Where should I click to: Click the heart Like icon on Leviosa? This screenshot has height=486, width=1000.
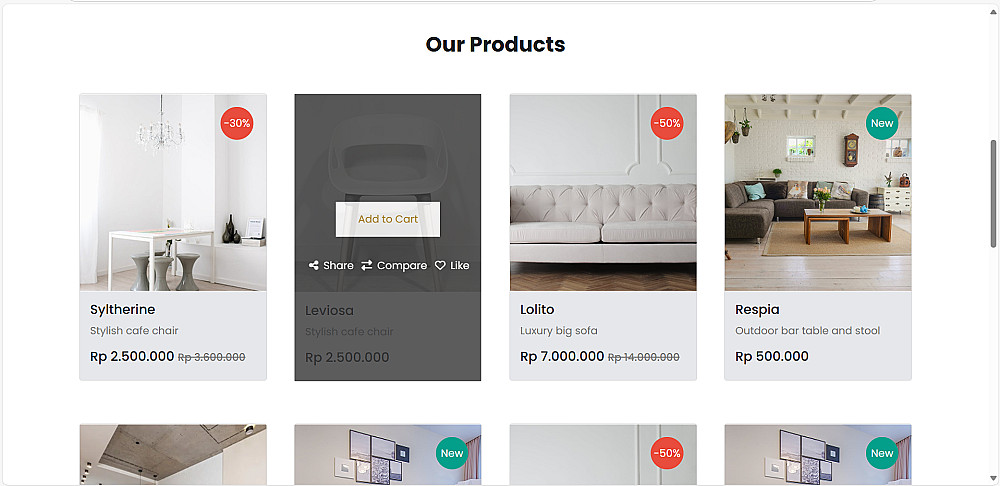click(440, 266)
